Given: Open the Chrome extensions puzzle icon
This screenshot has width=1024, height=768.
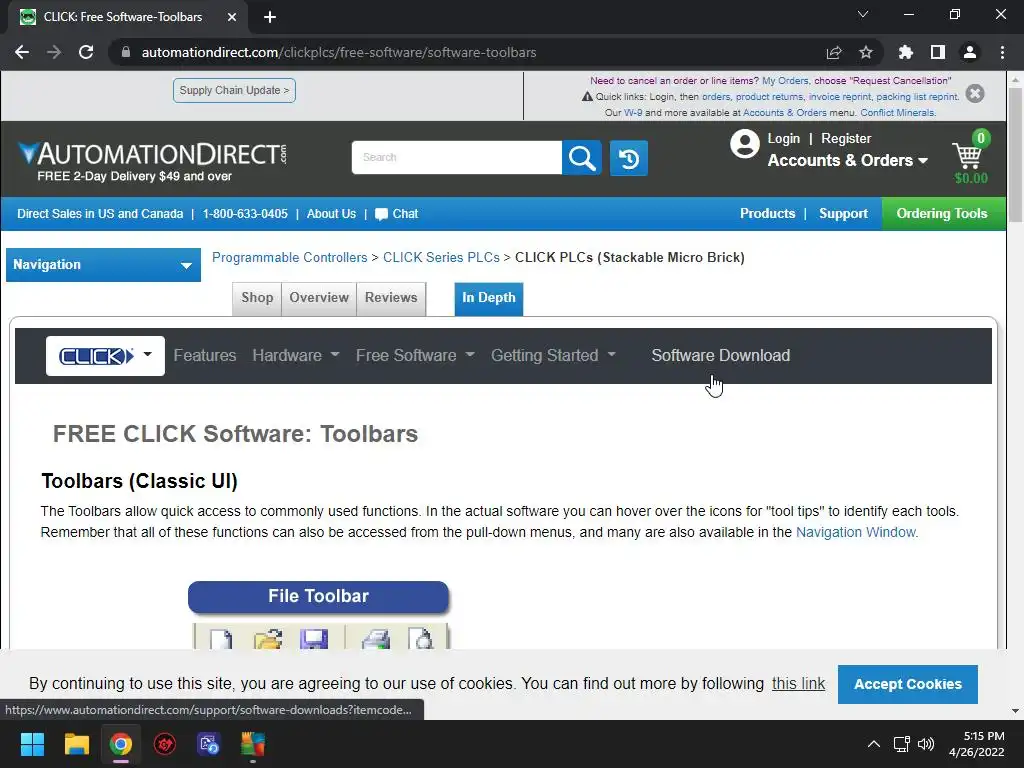Looking at the screenshot, I should [x=906, y=52].
